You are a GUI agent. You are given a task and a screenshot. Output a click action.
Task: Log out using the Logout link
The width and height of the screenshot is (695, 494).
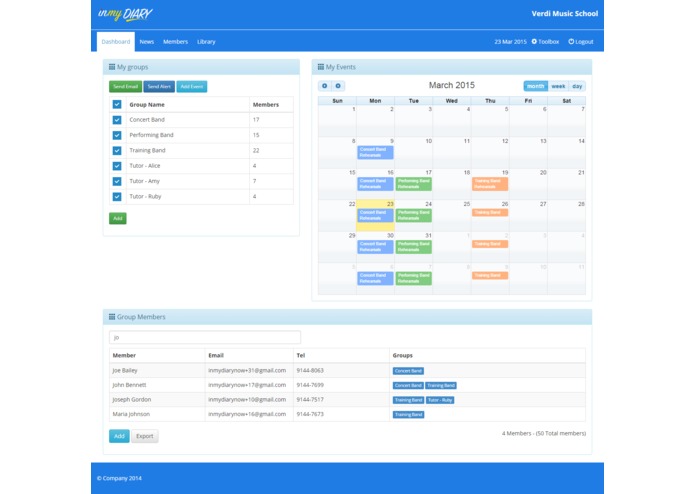click(581, 42)
